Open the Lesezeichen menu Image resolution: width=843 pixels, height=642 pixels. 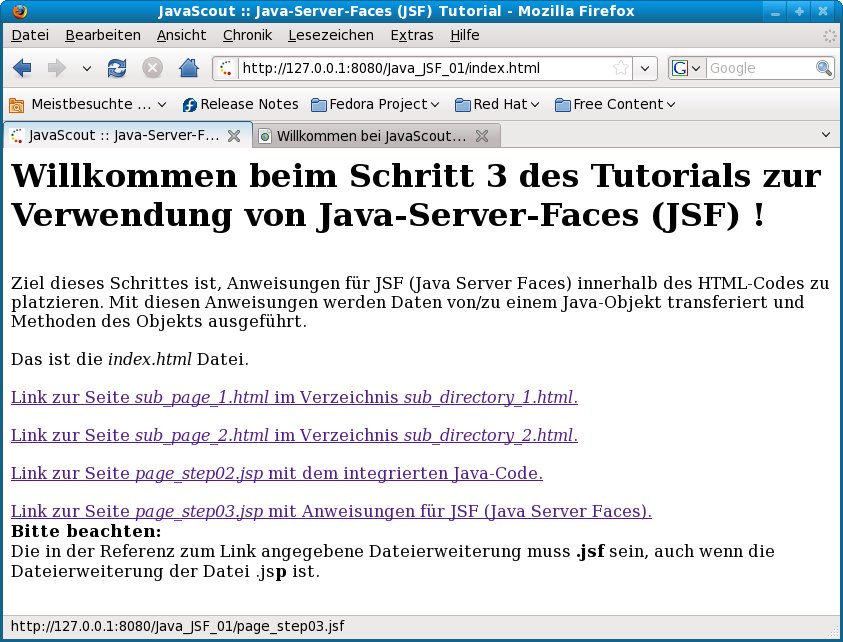pos(330,35)
